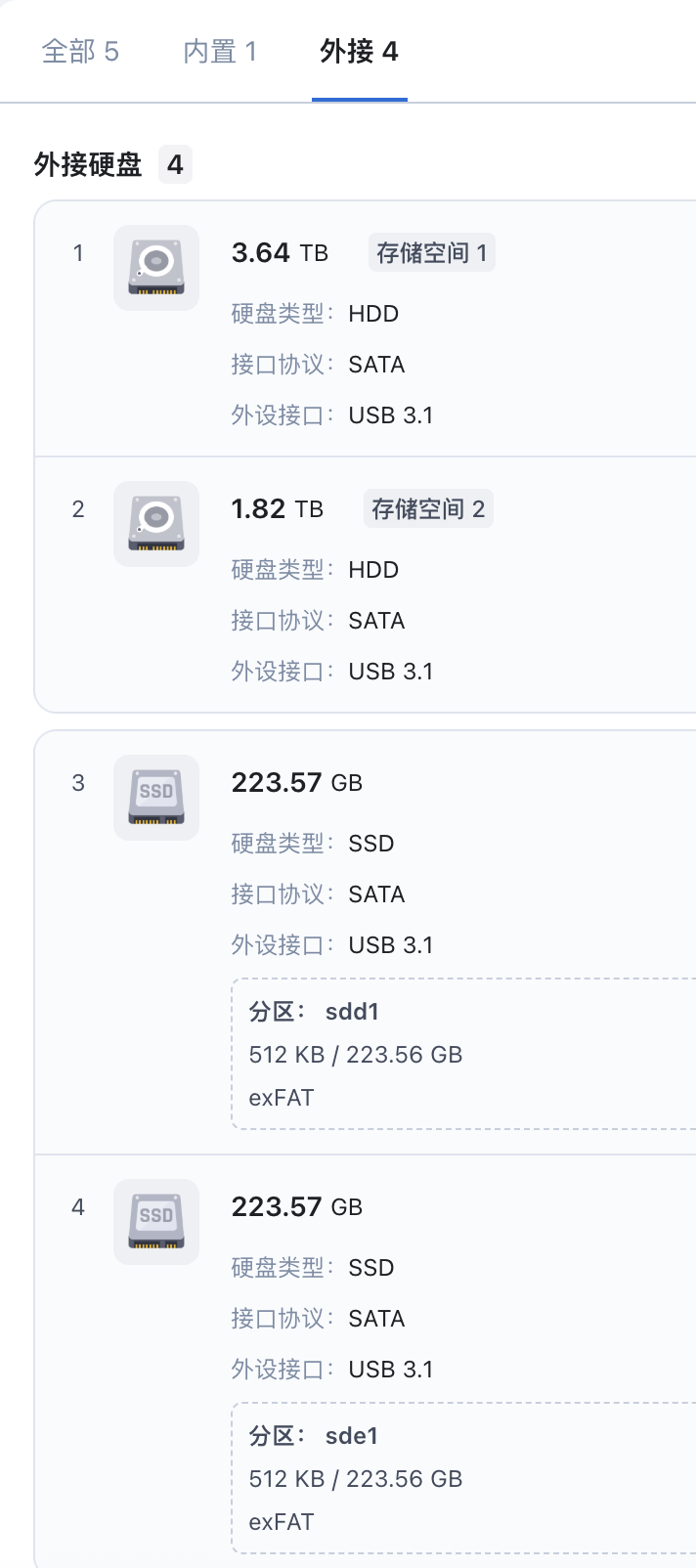Click the 外接硬盘 count badge 4
The image size is (696, 1568).
[x=175, y=164]
